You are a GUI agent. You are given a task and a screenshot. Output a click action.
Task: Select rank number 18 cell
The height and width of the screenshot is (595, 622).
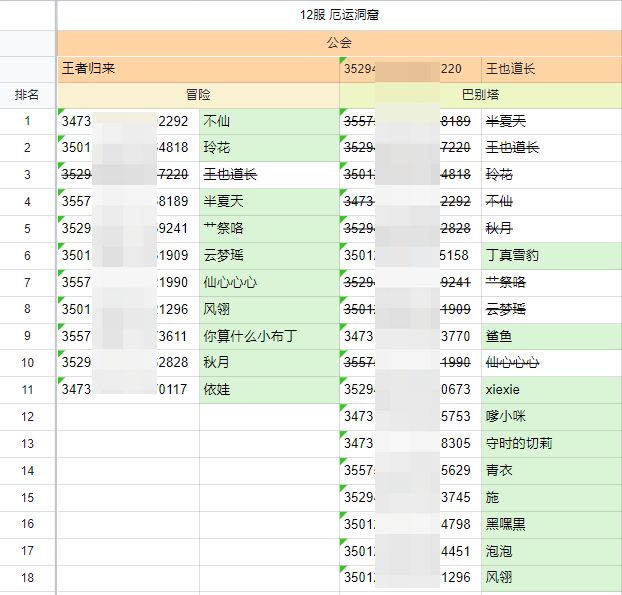coord(27,578)
